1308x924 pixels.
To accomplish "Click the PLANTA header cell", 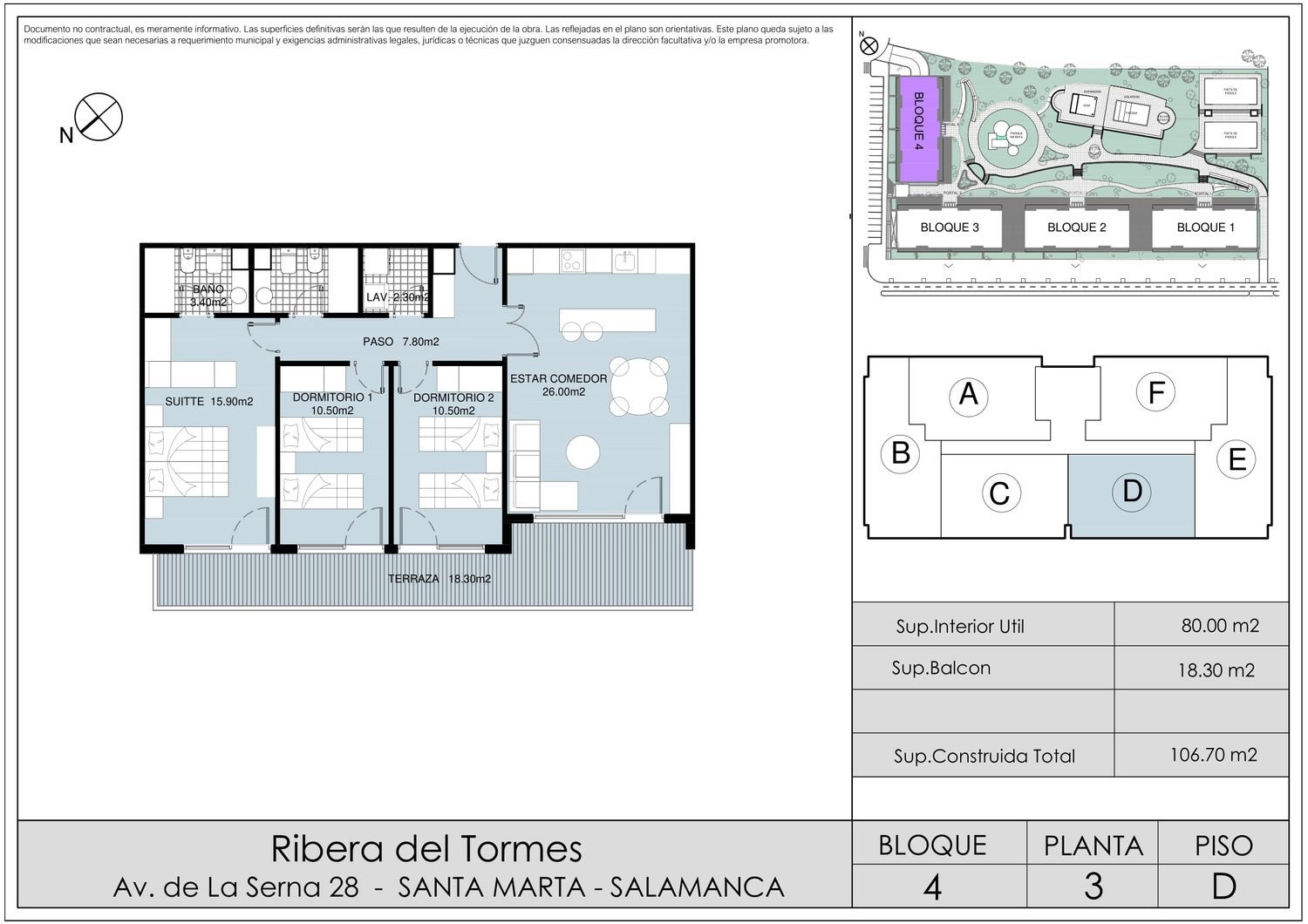I will [1093, 845].
